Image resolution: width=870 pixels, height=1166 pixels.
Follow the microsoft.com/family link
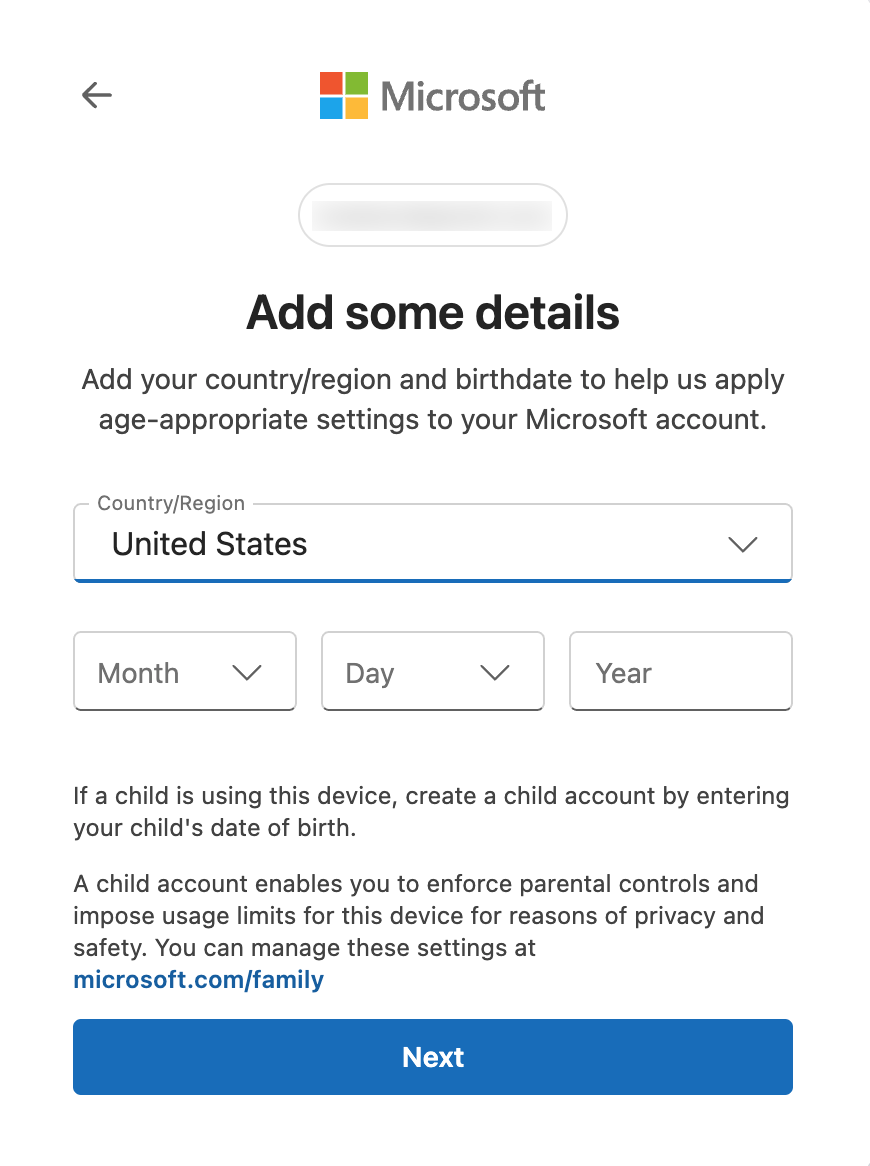click(x=198, y=979)
